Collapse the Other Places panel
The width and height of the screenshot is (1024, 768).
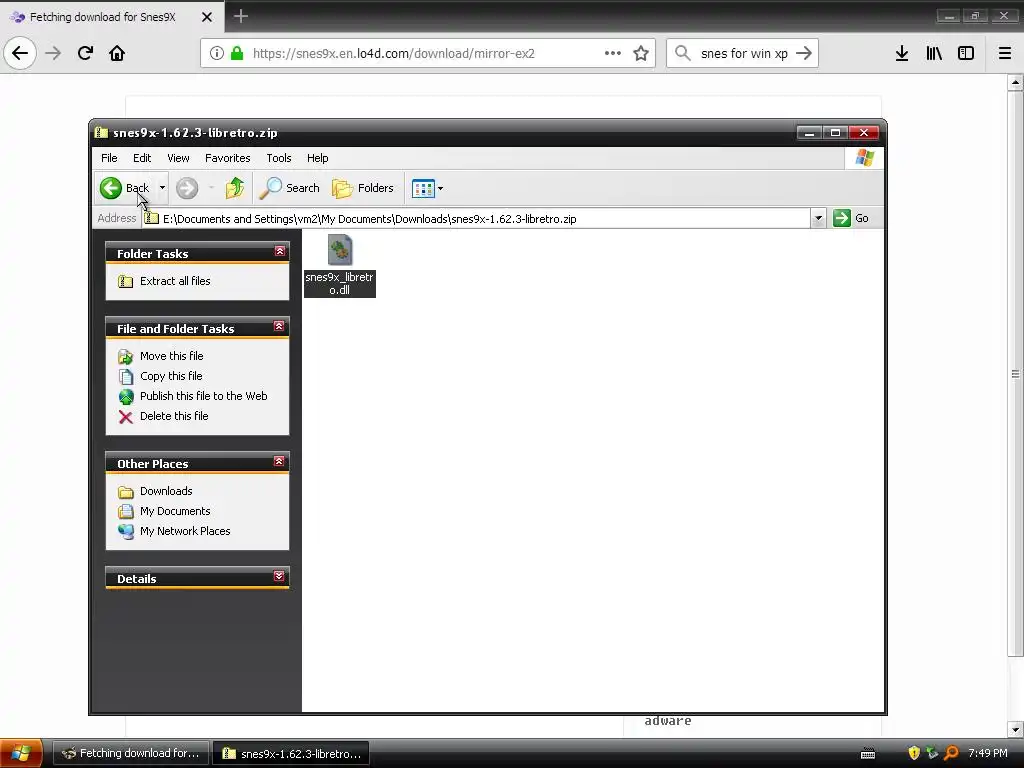(279, 461)
